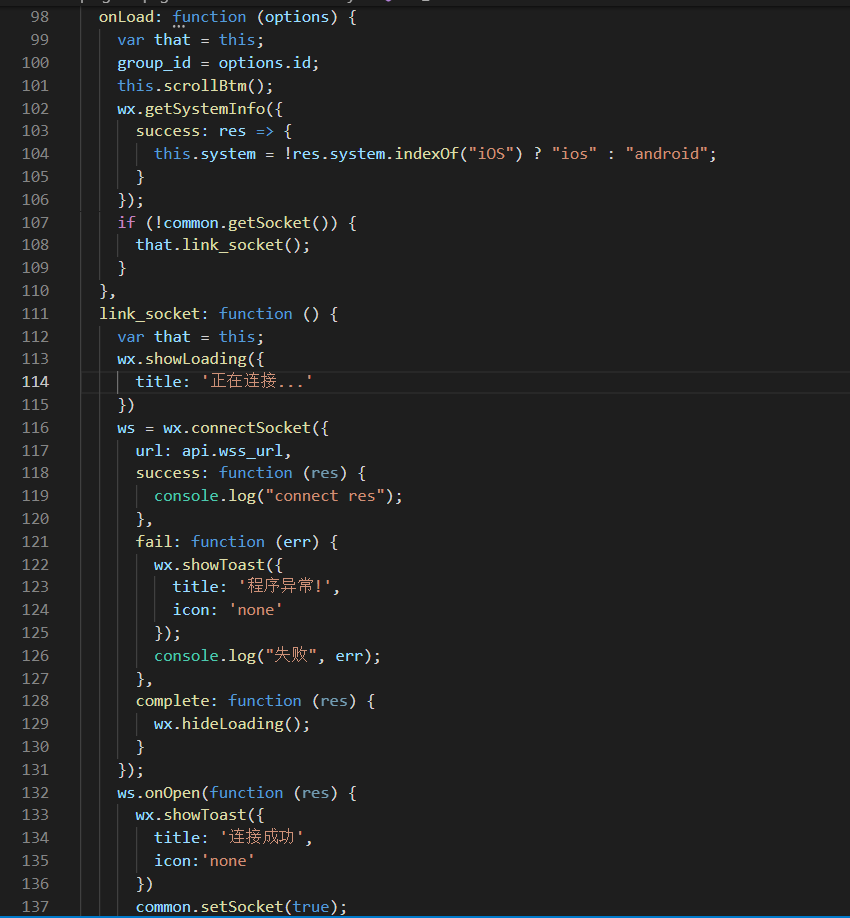Click the highlighted line number 114
850x918 pixels.
(35, 382)
